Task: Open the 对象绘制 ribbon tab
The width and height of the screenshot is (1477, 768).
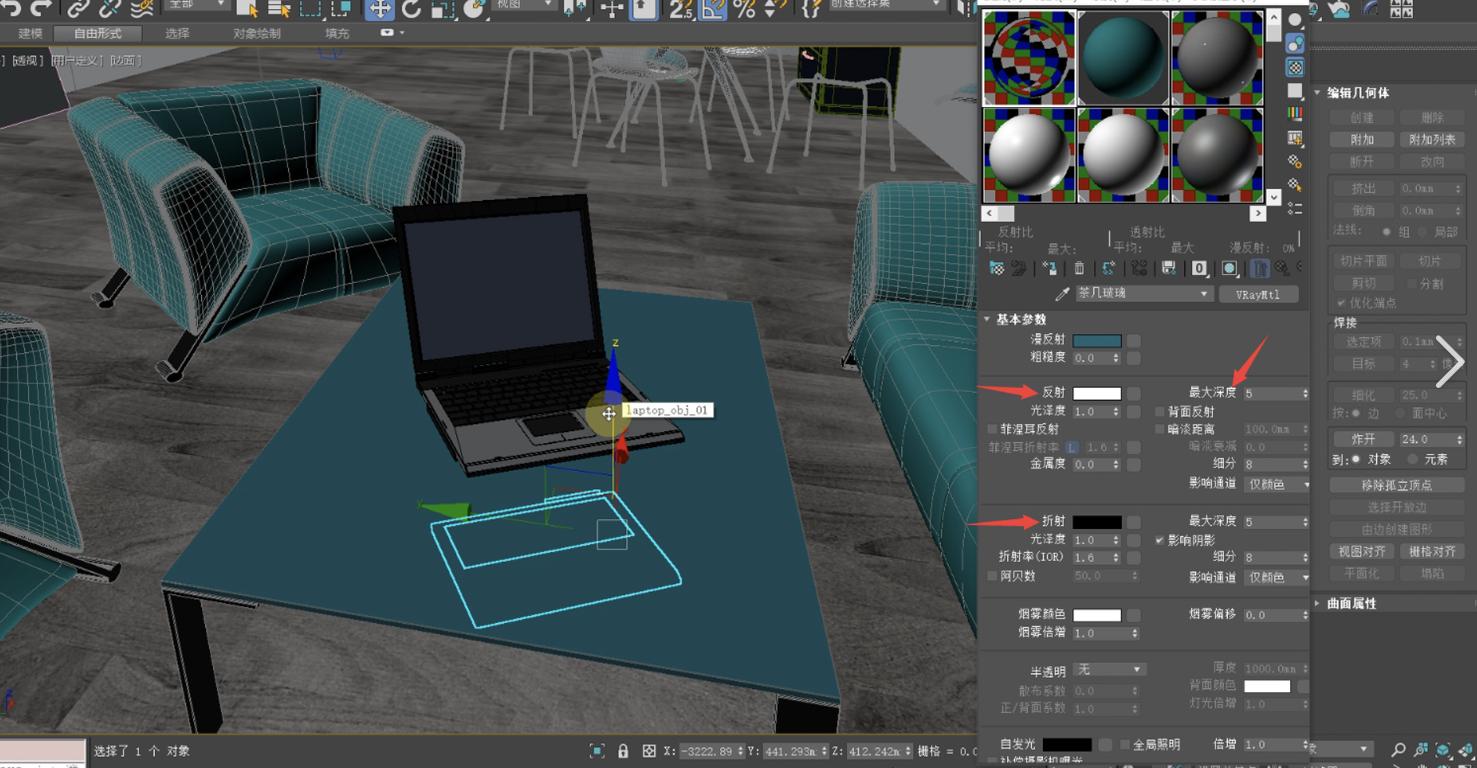Action: coord(257,33)
